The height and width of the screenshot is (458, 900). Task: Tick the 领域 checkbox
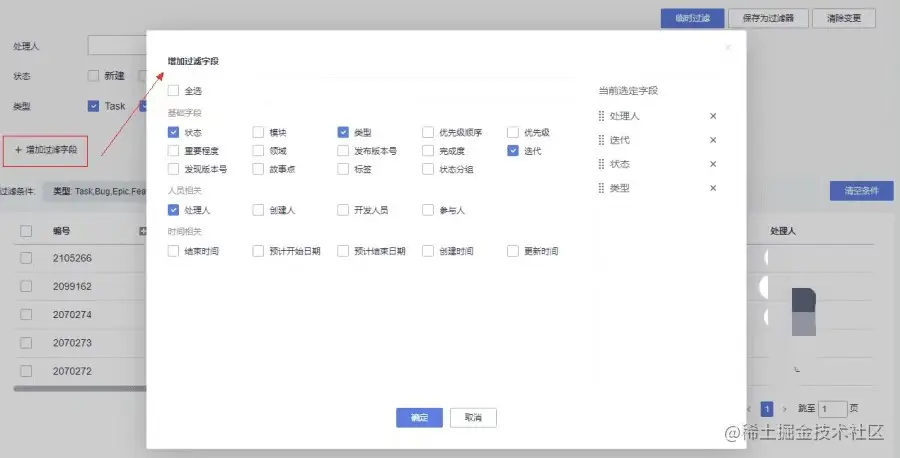click(x=258, y=151)
